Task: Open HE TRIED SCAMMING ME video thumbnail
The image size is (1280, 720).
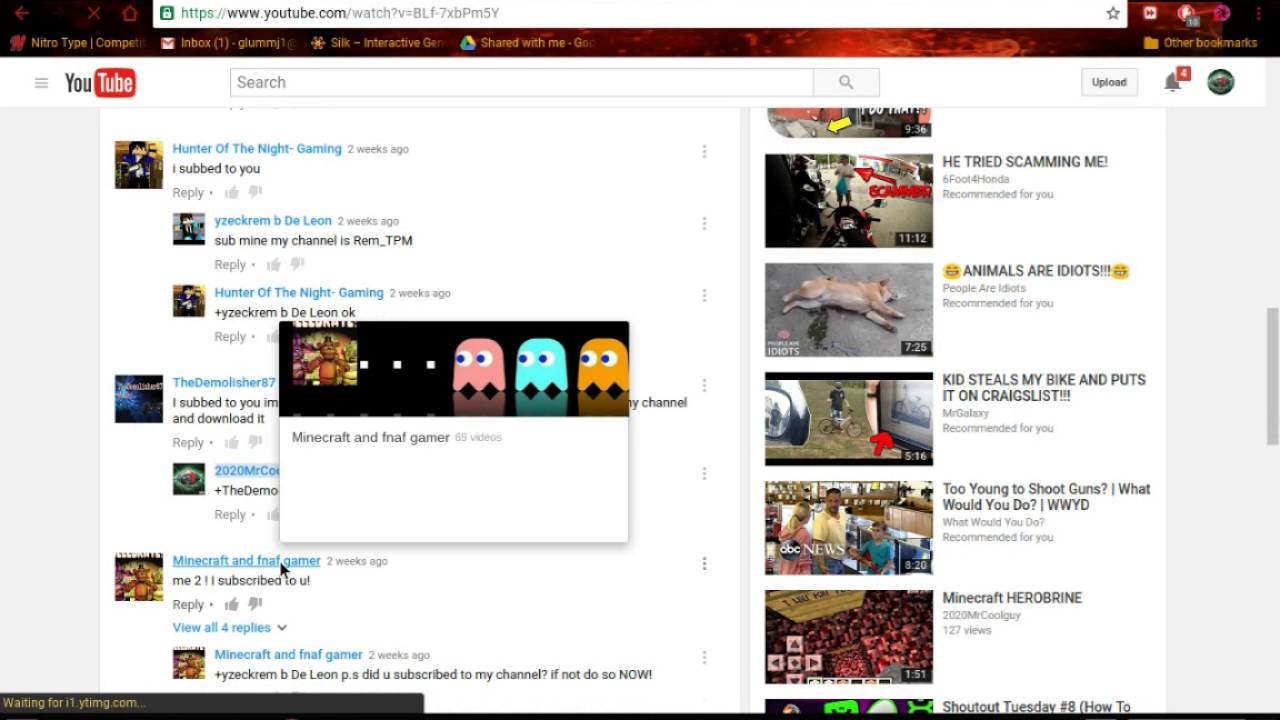Action: point(849,200)
